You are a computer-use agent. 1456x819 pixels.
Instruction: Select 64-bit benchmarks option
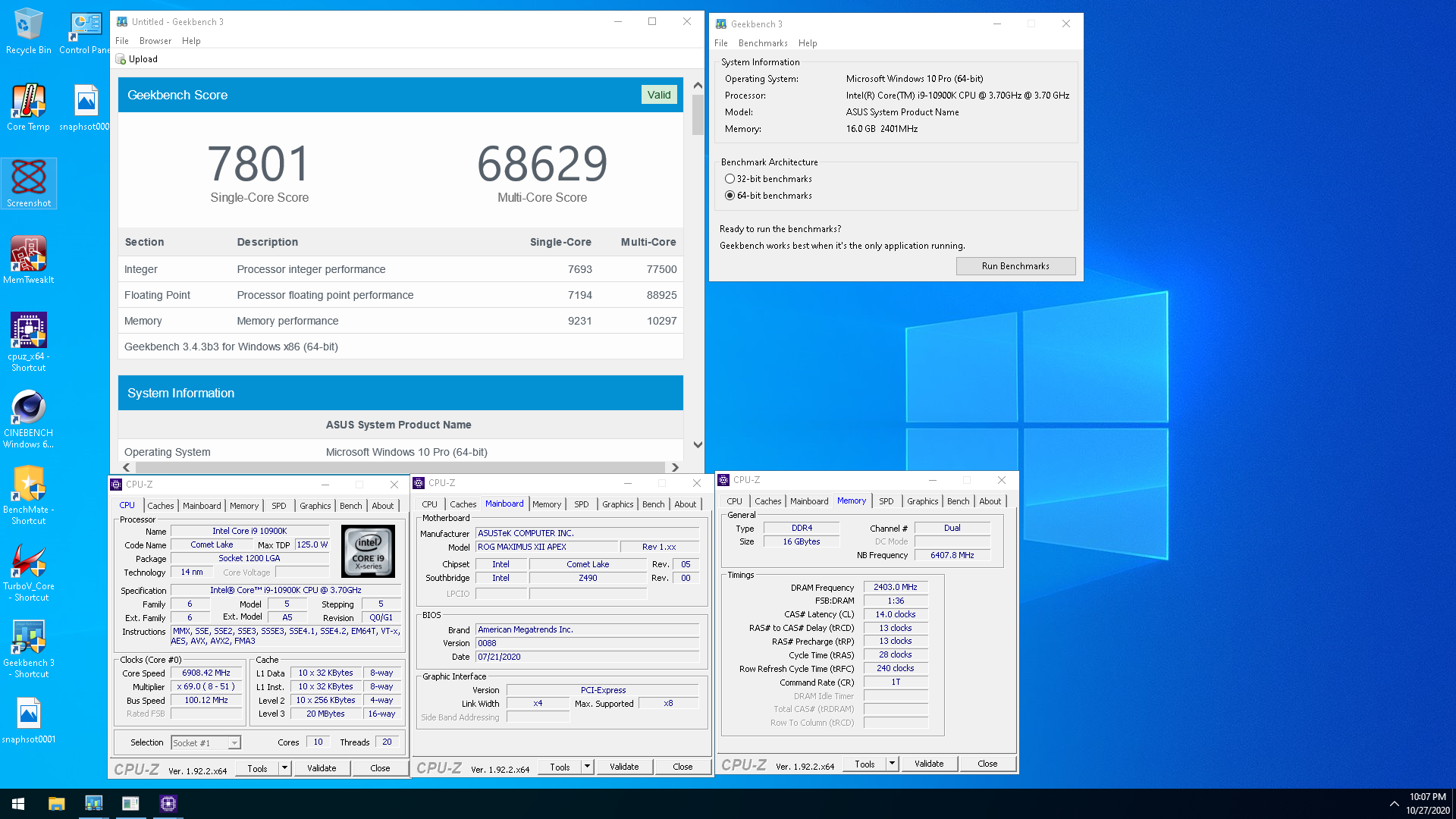[730, 196]
